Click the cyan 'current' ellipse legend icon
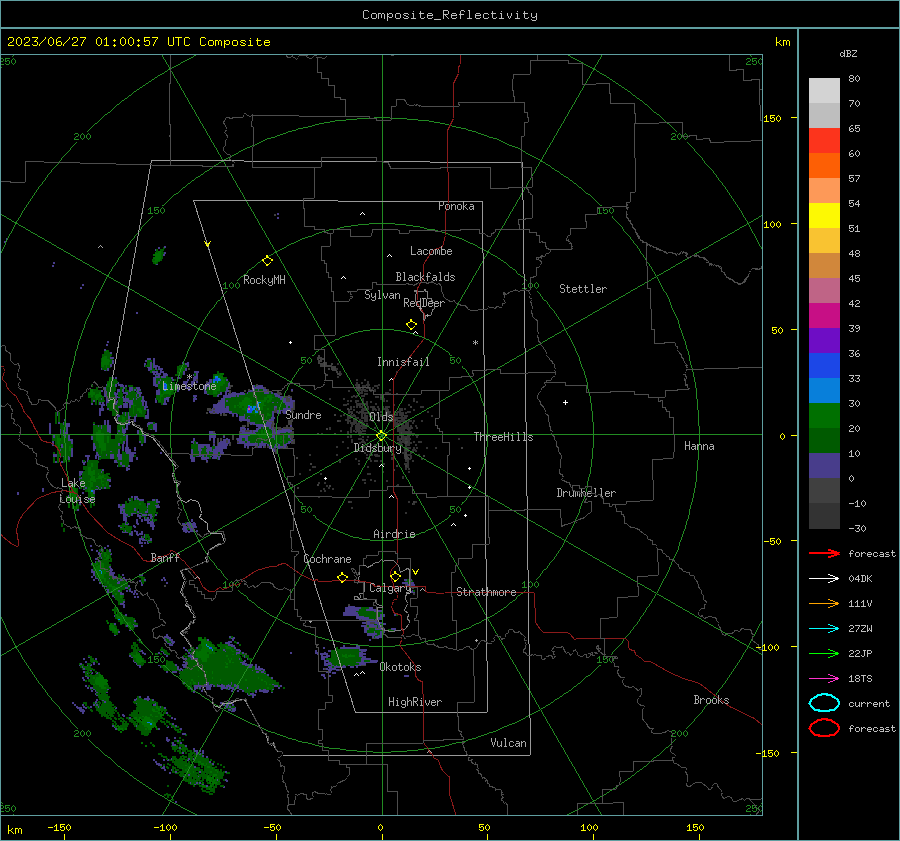900x841 pixels. pyautogui.click(x=824, y=703)
